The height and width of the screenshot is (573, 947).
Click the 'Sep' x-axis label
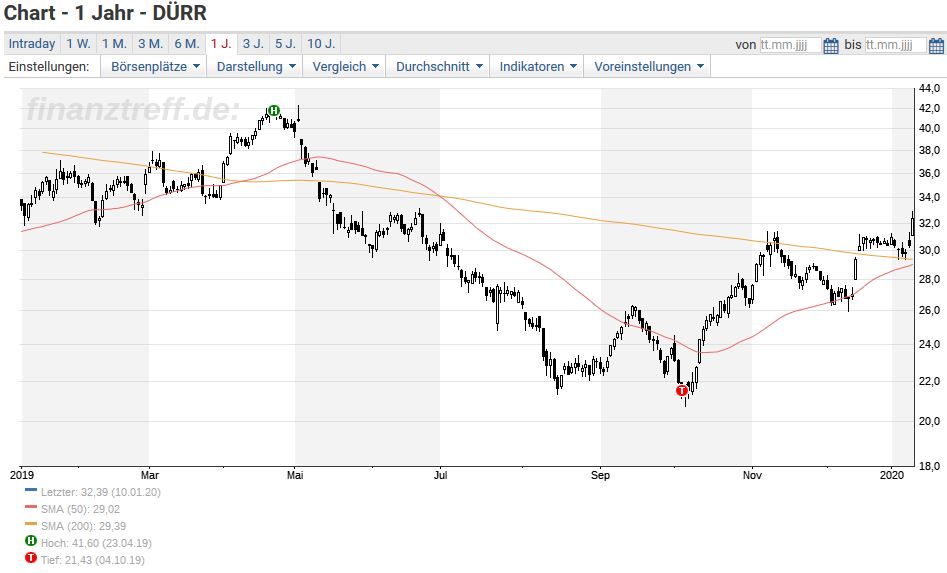click(x=600, y=475)
